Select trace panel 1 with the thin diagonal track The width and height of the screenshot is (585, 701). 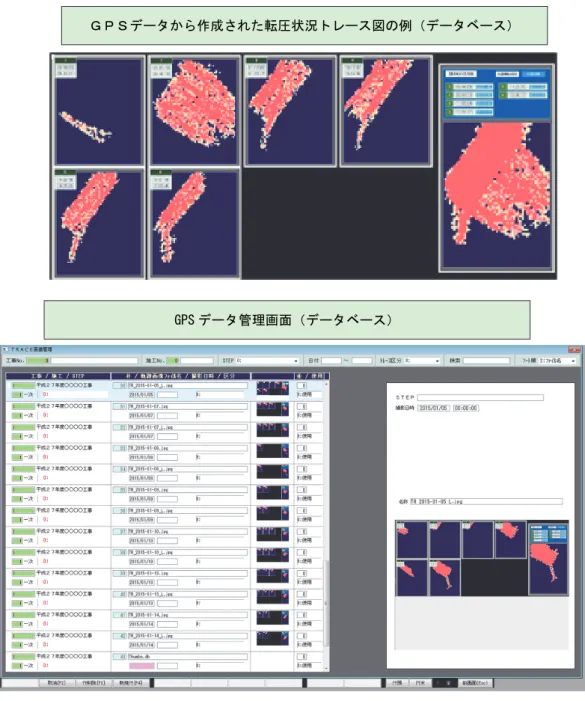[99, 110]
